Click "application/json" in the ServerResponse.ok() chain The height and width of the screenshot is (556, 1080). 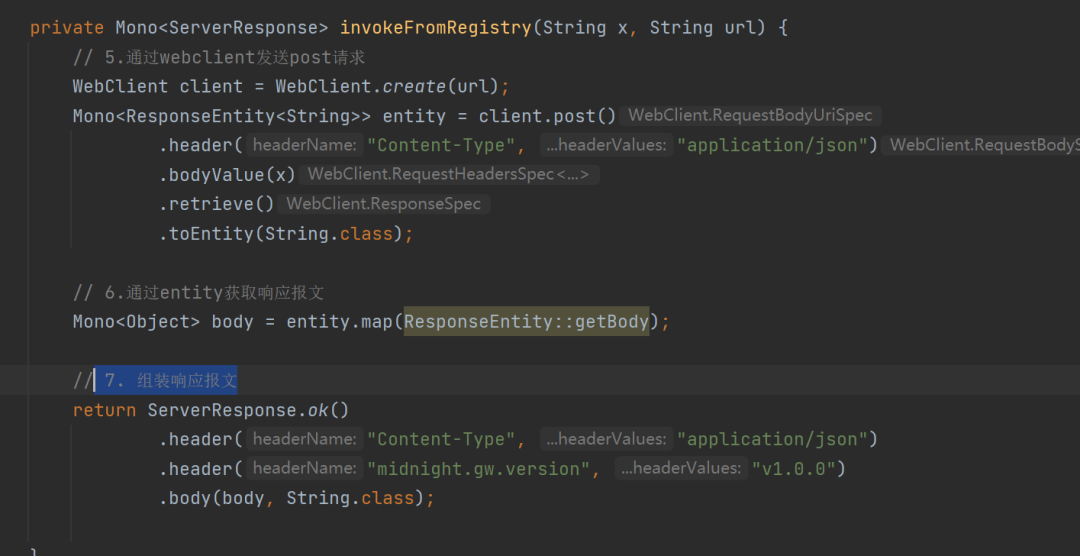tap(772, 440)
